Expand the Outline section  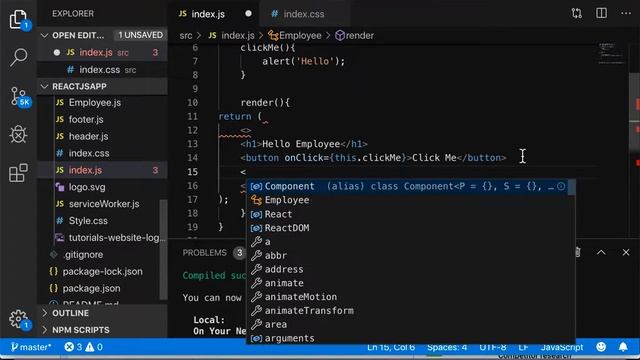102,313
